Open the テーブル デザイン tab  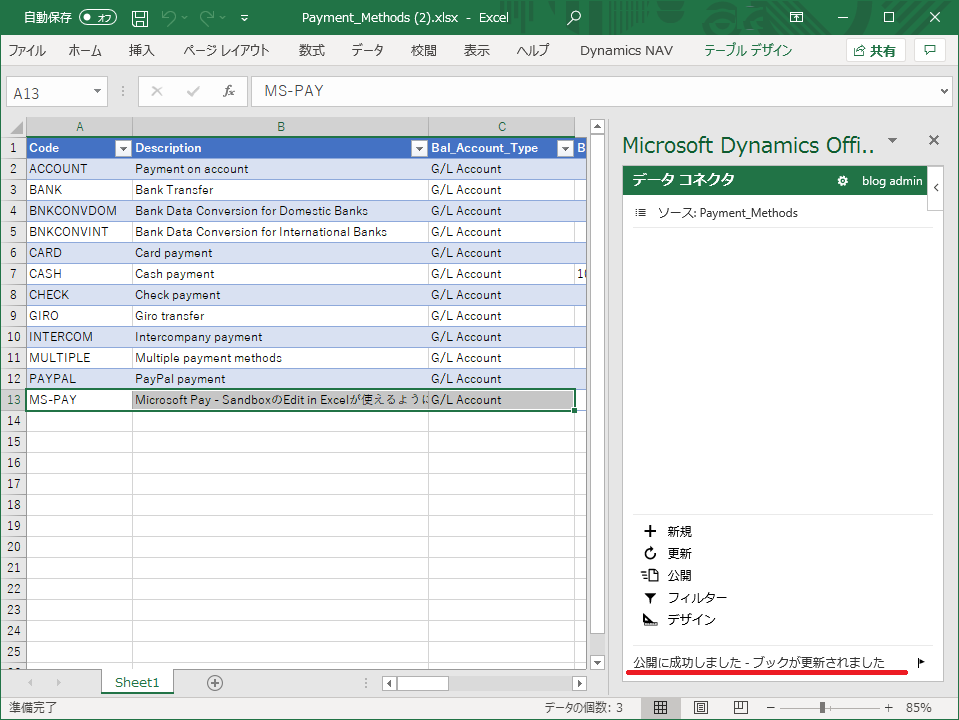click(747, 50)
